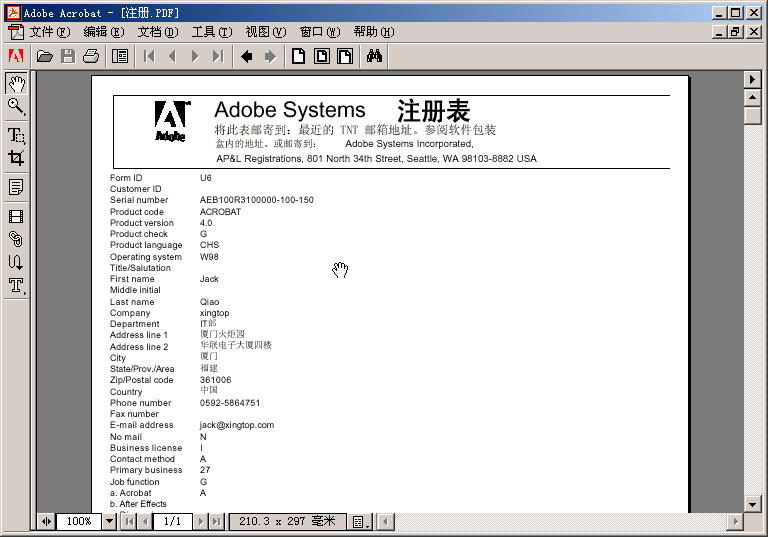Viewport: 768px width, 537px height.
Task: Click the vertical scrollbar thumb
Action: 752,116
